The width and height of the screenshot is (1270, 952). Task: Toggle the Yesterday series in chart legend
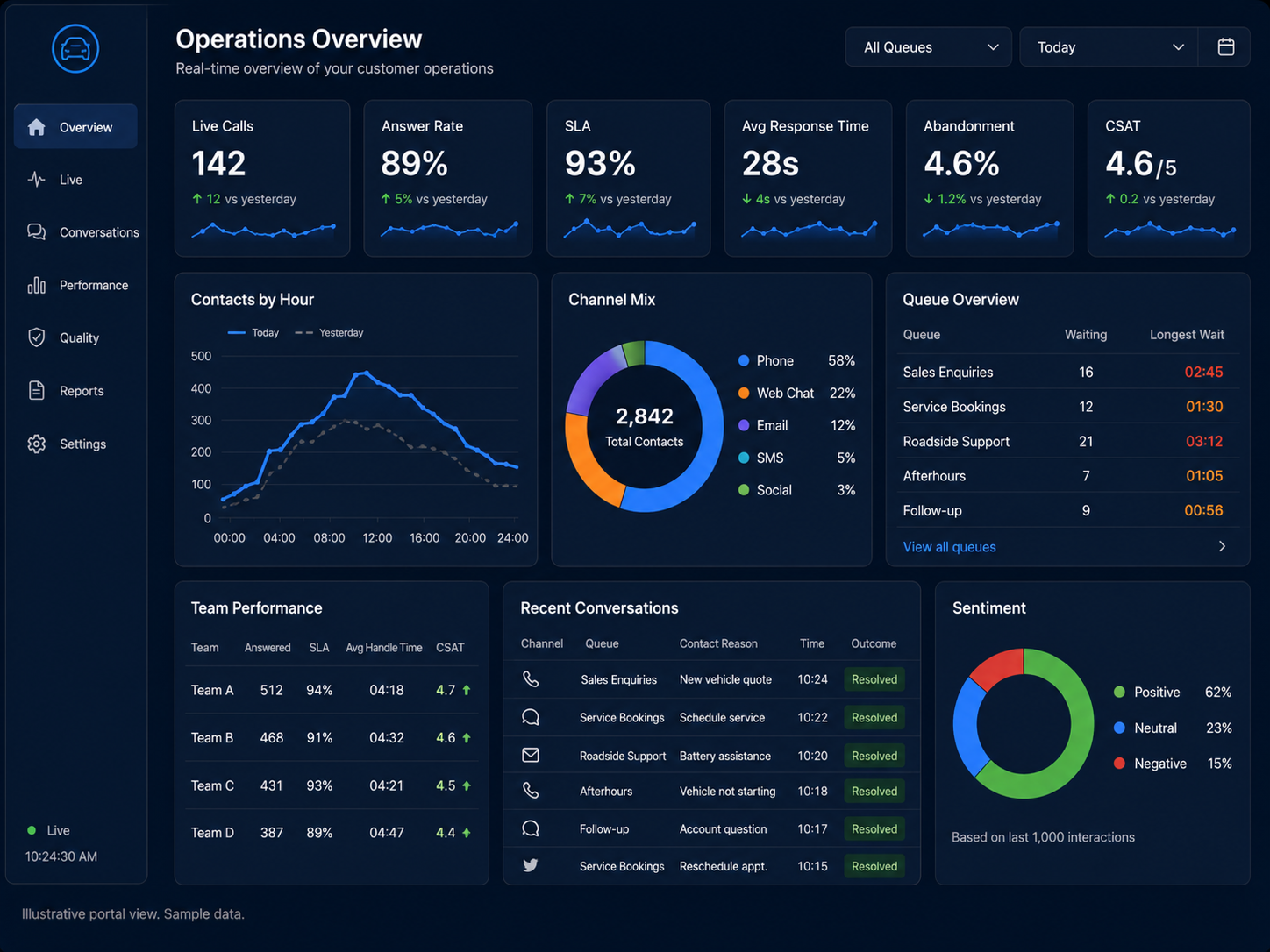pos(330,333)
